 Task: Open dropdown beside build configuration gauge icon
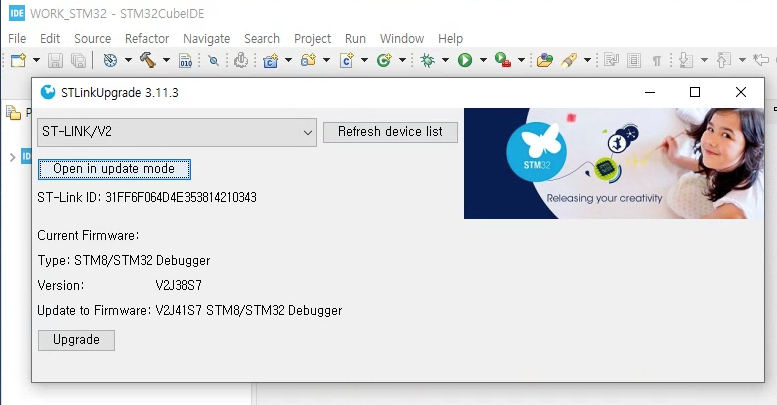pos(128,60)
